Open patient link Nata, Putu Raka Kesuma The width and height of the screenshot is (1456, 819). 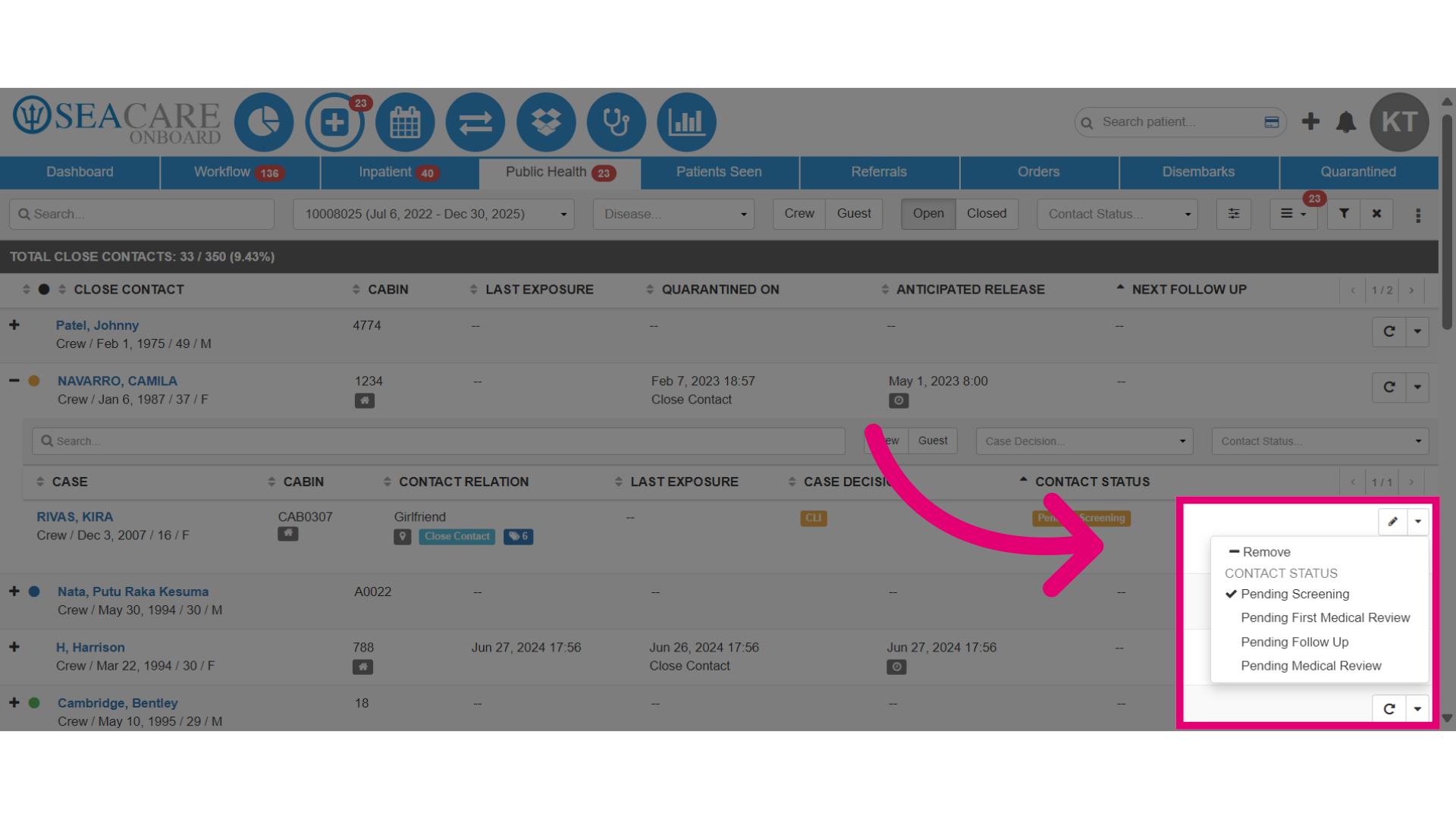pyautogui.click(x=133, y=591)
